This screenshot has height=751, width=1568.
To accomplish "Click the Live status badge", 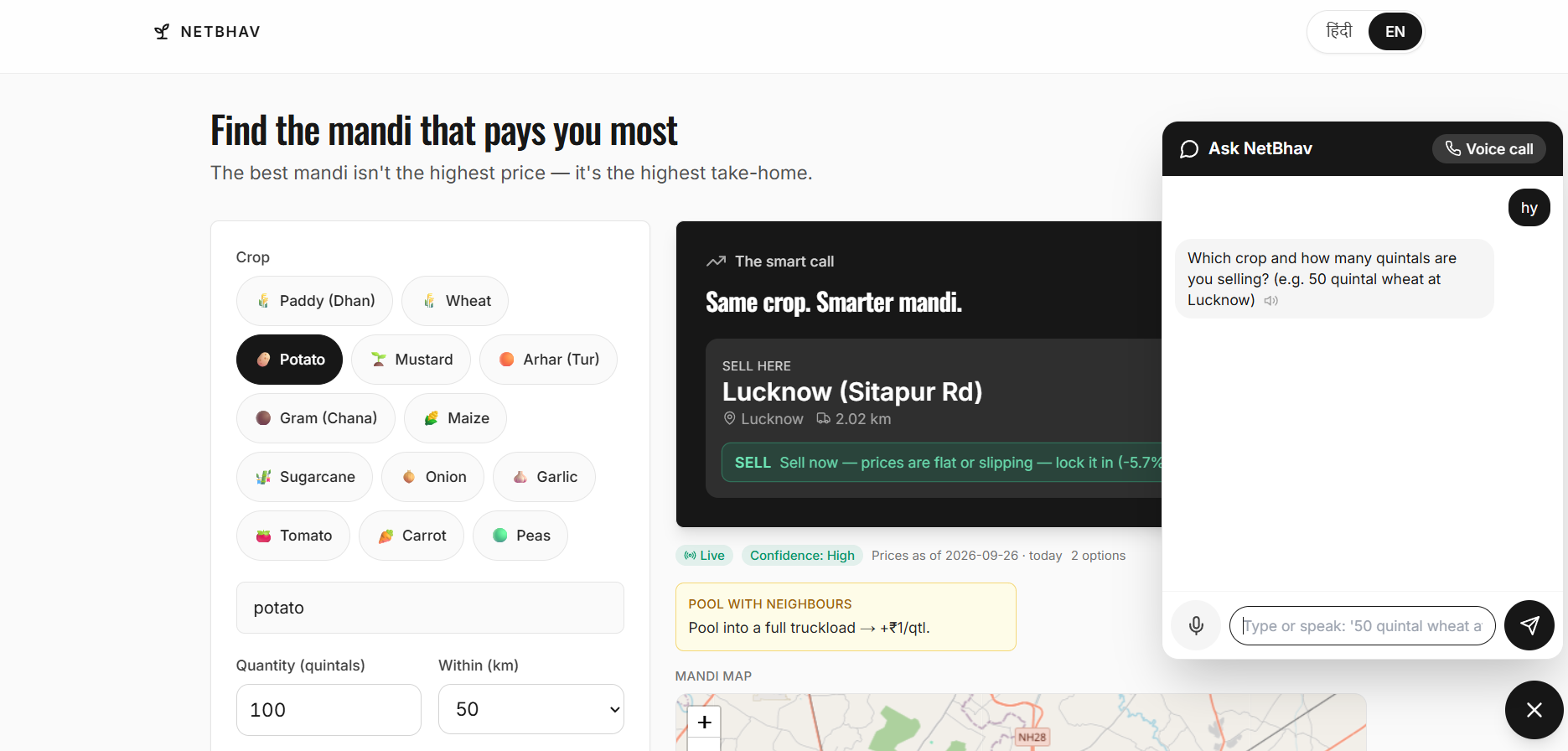I will coord(705,556).
